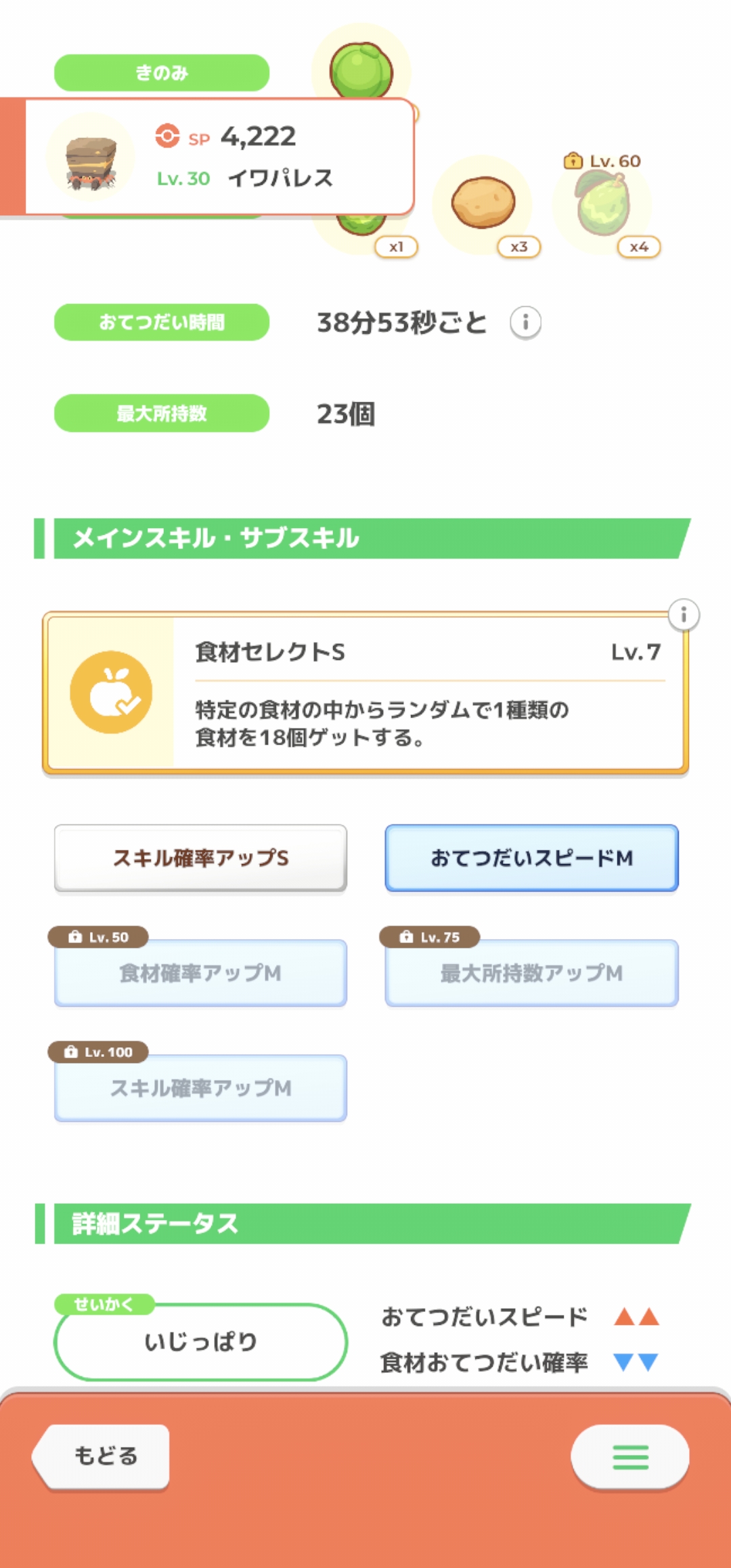Tap locked 最大所持数アップM sub skill
This screenshot has height=1568, width=731.
coord(531,973)
